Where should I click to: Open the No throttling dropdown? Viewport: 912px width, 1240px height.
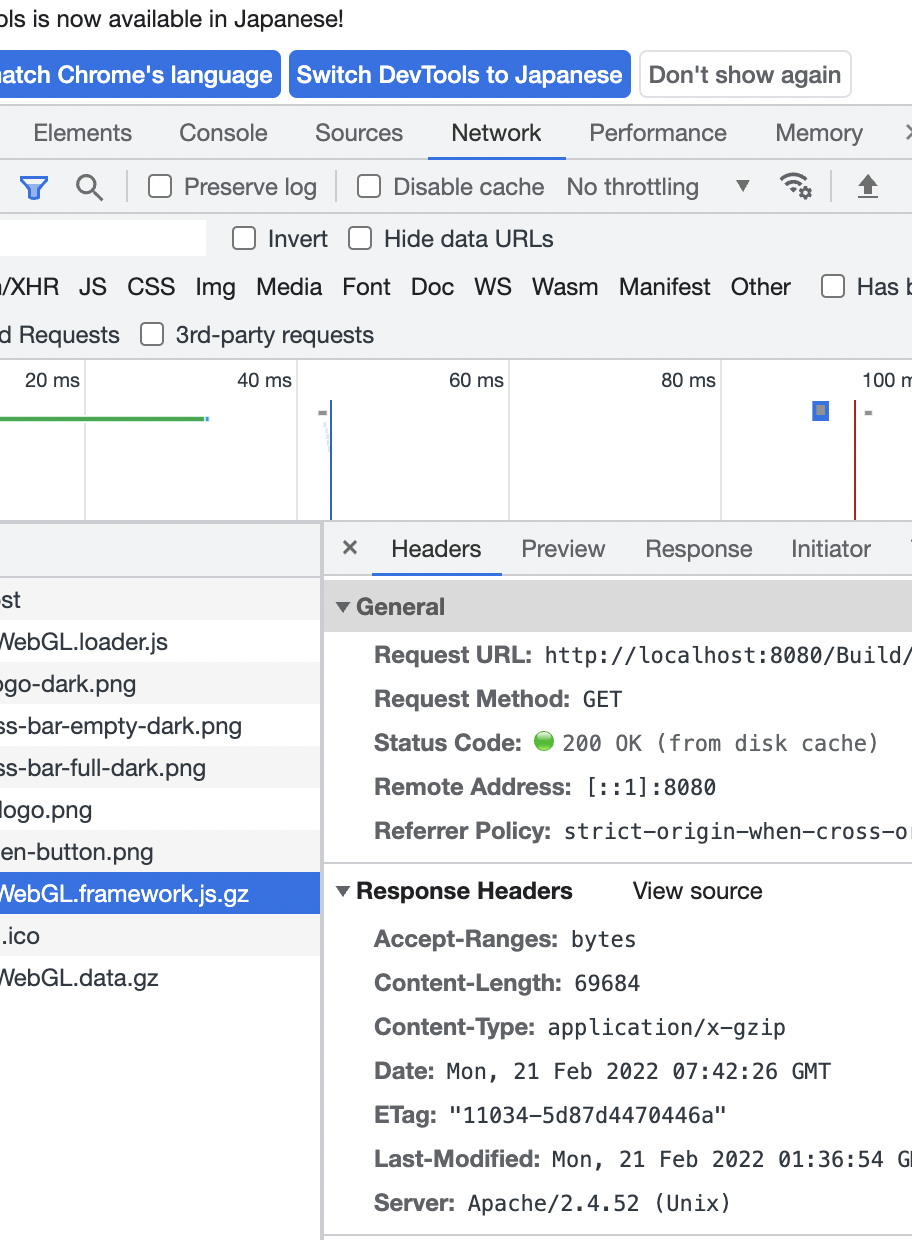tap(658, 187)
